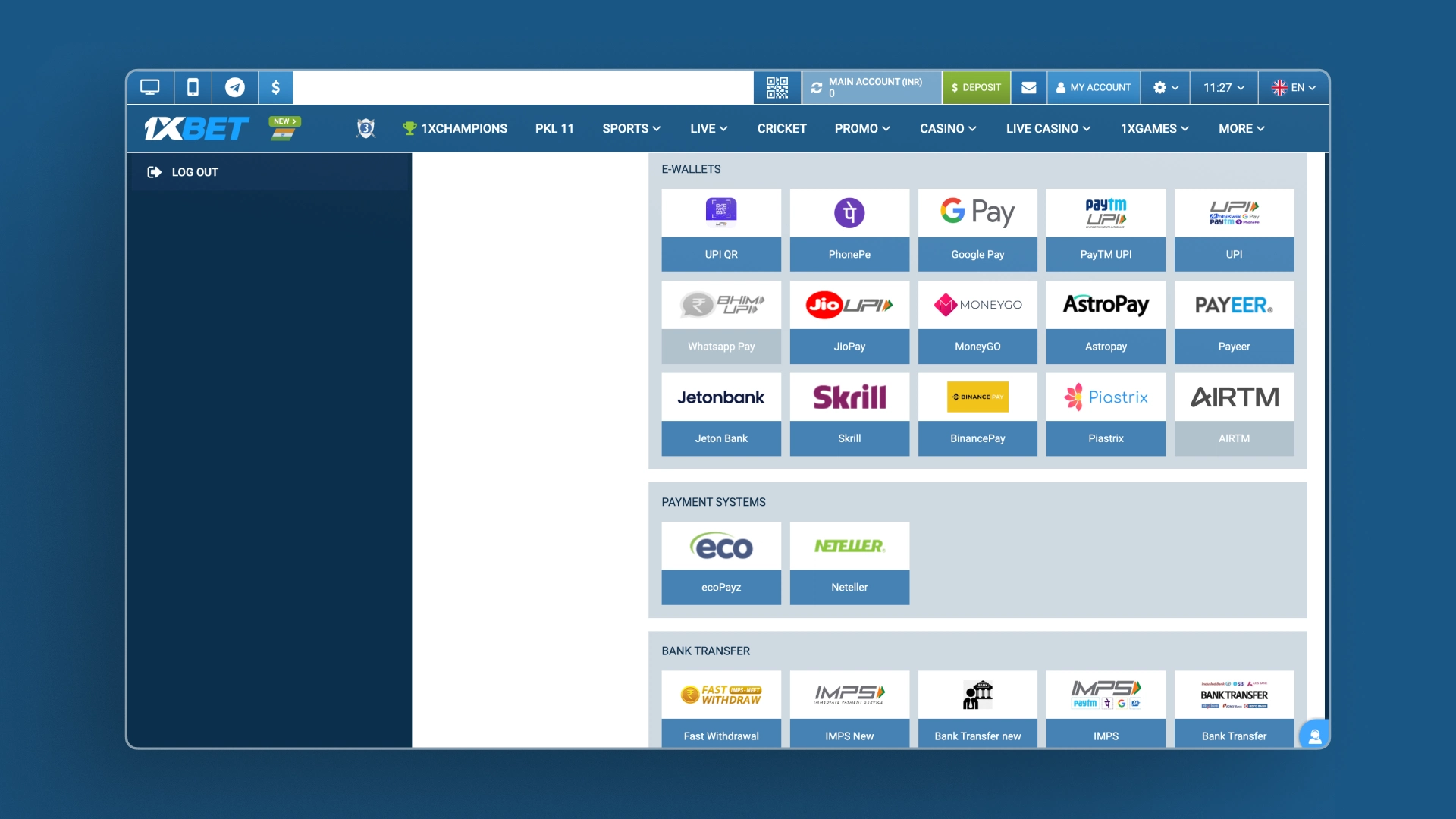Image resolution: width=1456 pixels, height=819 pixels.
Task: Refresh the main account balance
Action: [x=817, y=88]
